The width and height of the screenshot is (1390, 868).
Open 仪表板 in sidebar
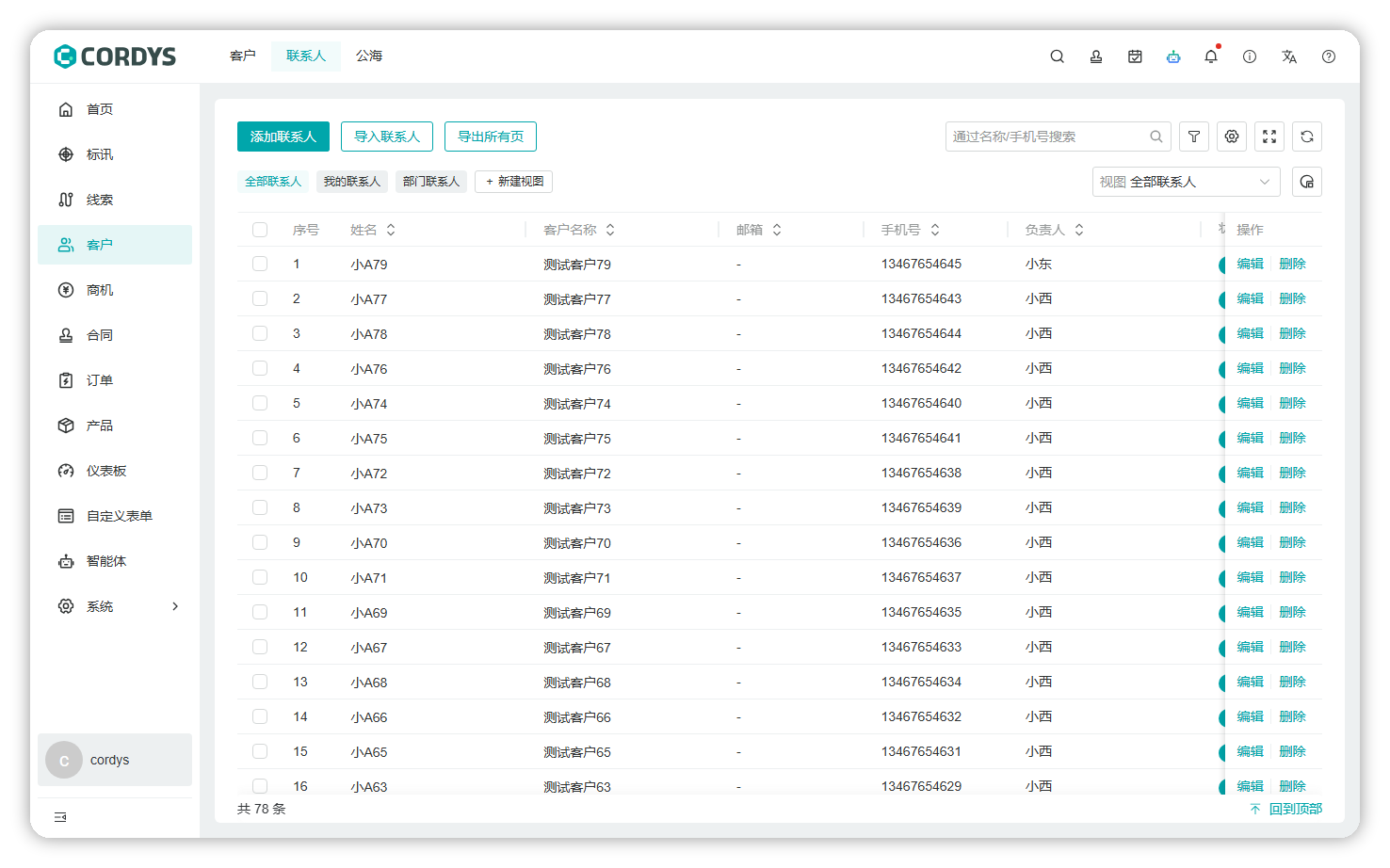[x=115, y=471]
